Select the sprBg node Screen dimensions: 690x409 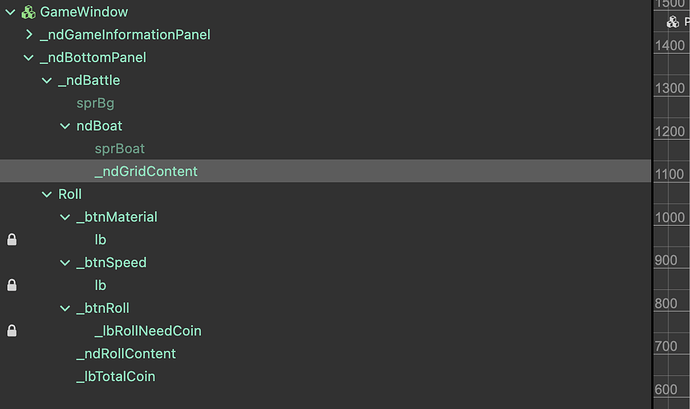tap(97, 103)
